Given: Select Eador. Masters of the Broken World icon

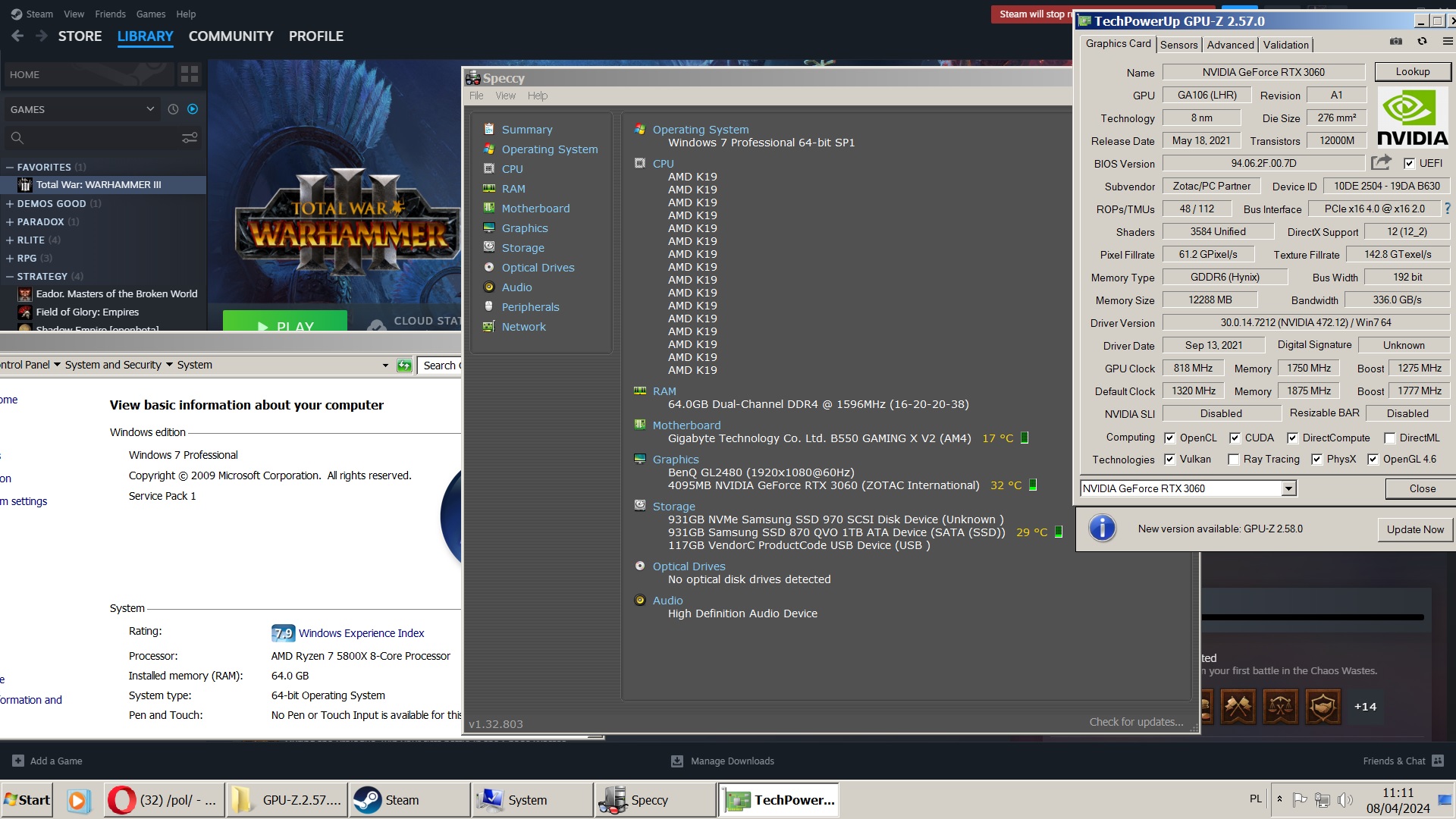Looking at the screenshot, I should pyautogui.click(x=25, y=293).
